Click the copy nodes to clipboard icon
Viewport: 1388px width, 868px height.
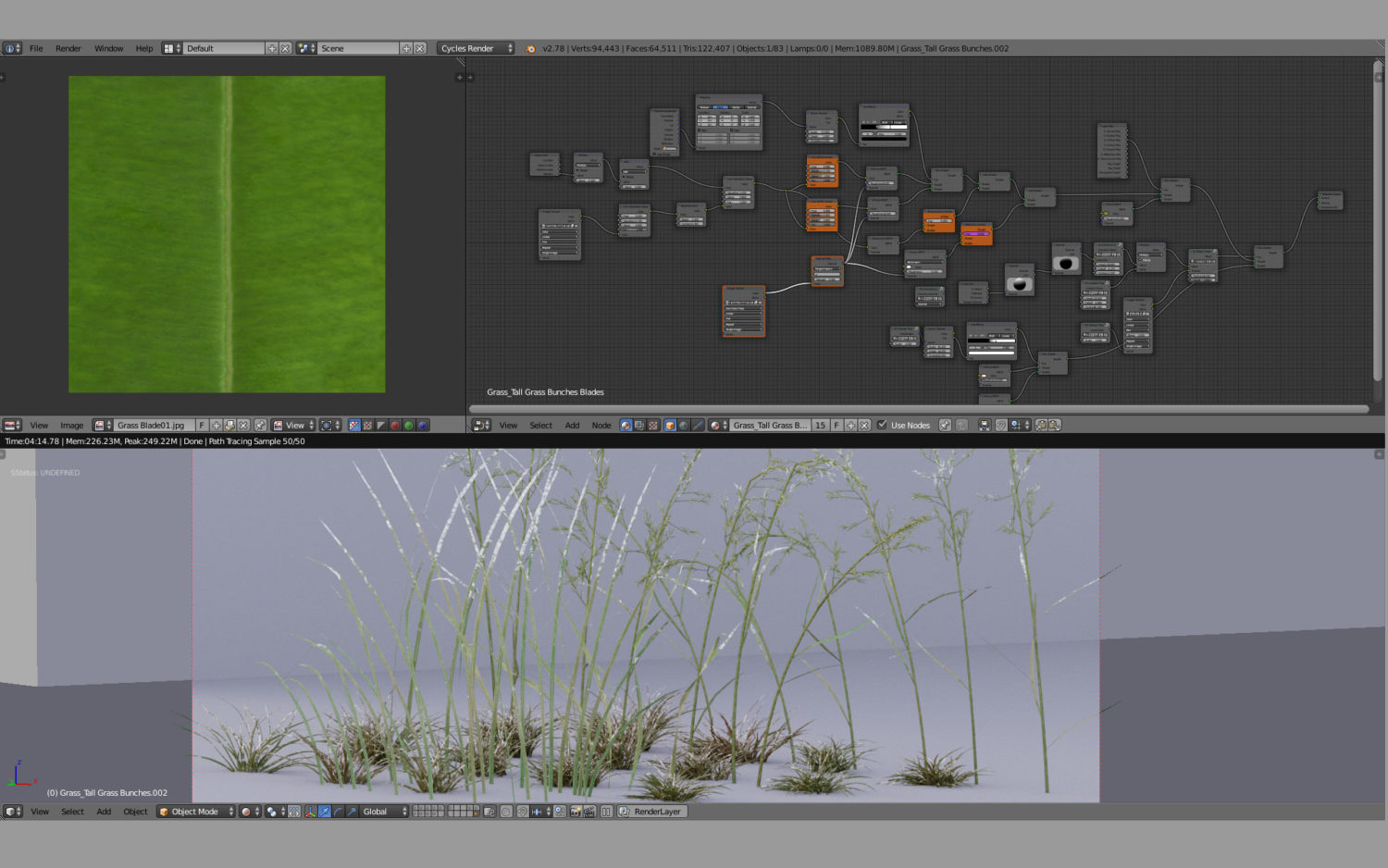1042,426
